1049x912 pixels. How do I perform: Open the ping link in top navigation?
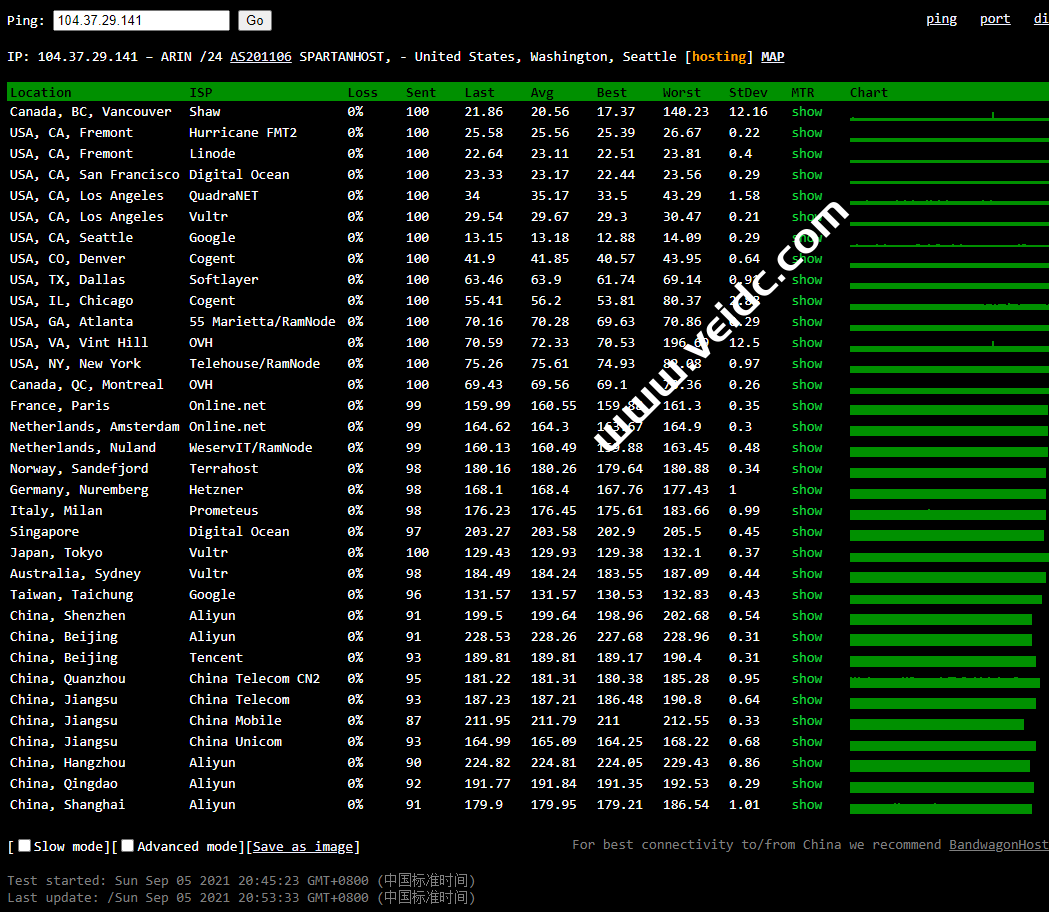coord(940,19)
